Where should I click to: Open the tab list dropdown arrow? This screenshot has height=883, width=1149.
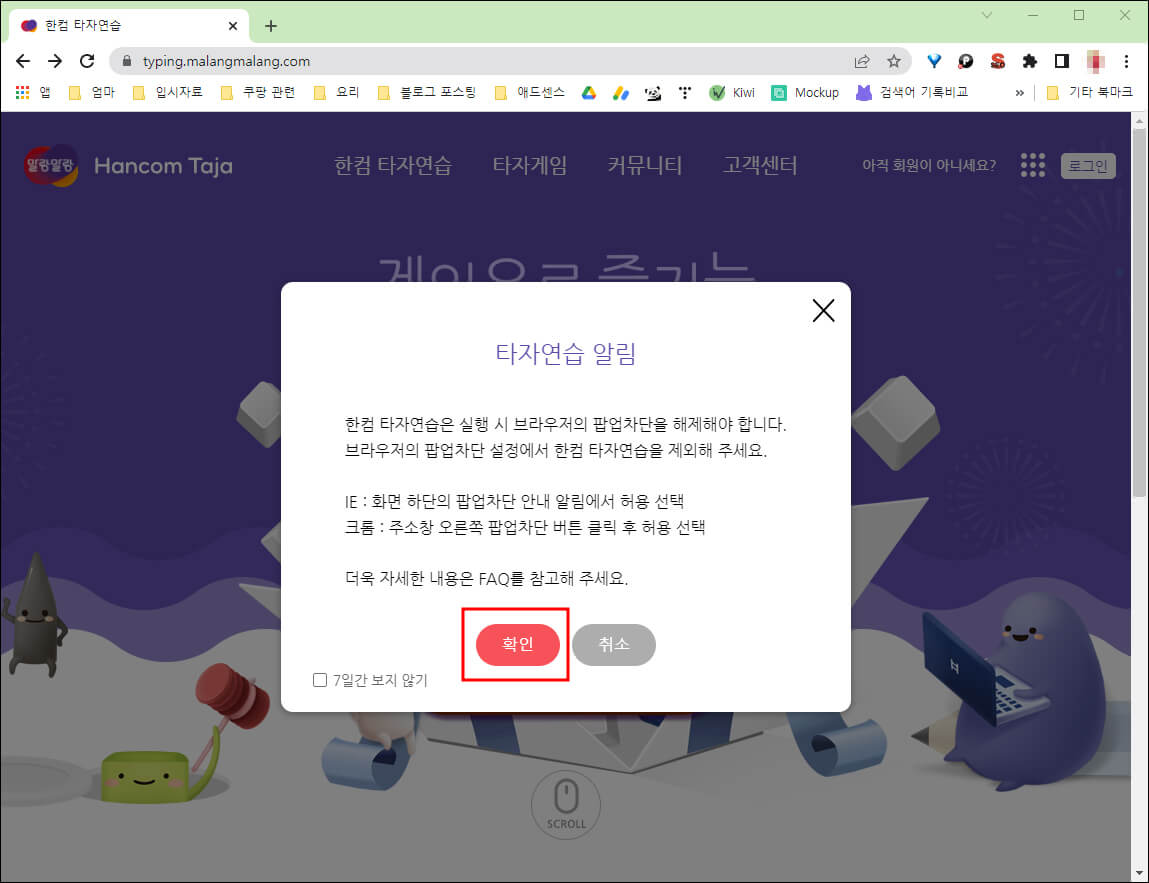click(987, 15)
